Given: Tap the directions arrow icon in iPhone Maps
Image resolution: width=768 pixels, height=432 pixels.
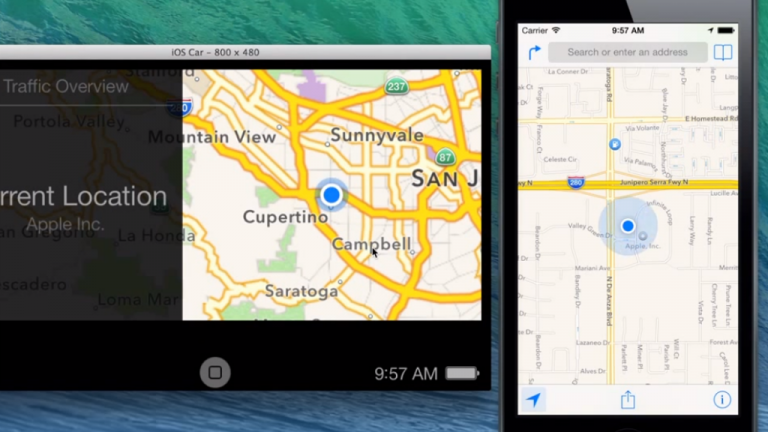Looking at the screenshot, I should [534, 52].
